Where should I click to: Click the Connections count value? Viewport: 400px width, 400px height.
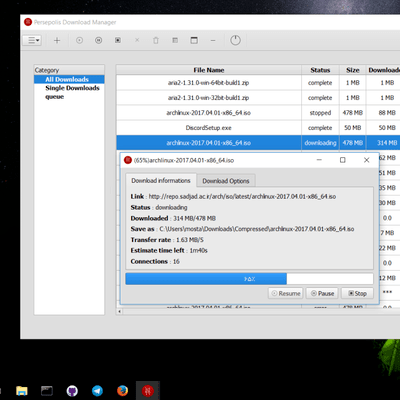point(176,261)
